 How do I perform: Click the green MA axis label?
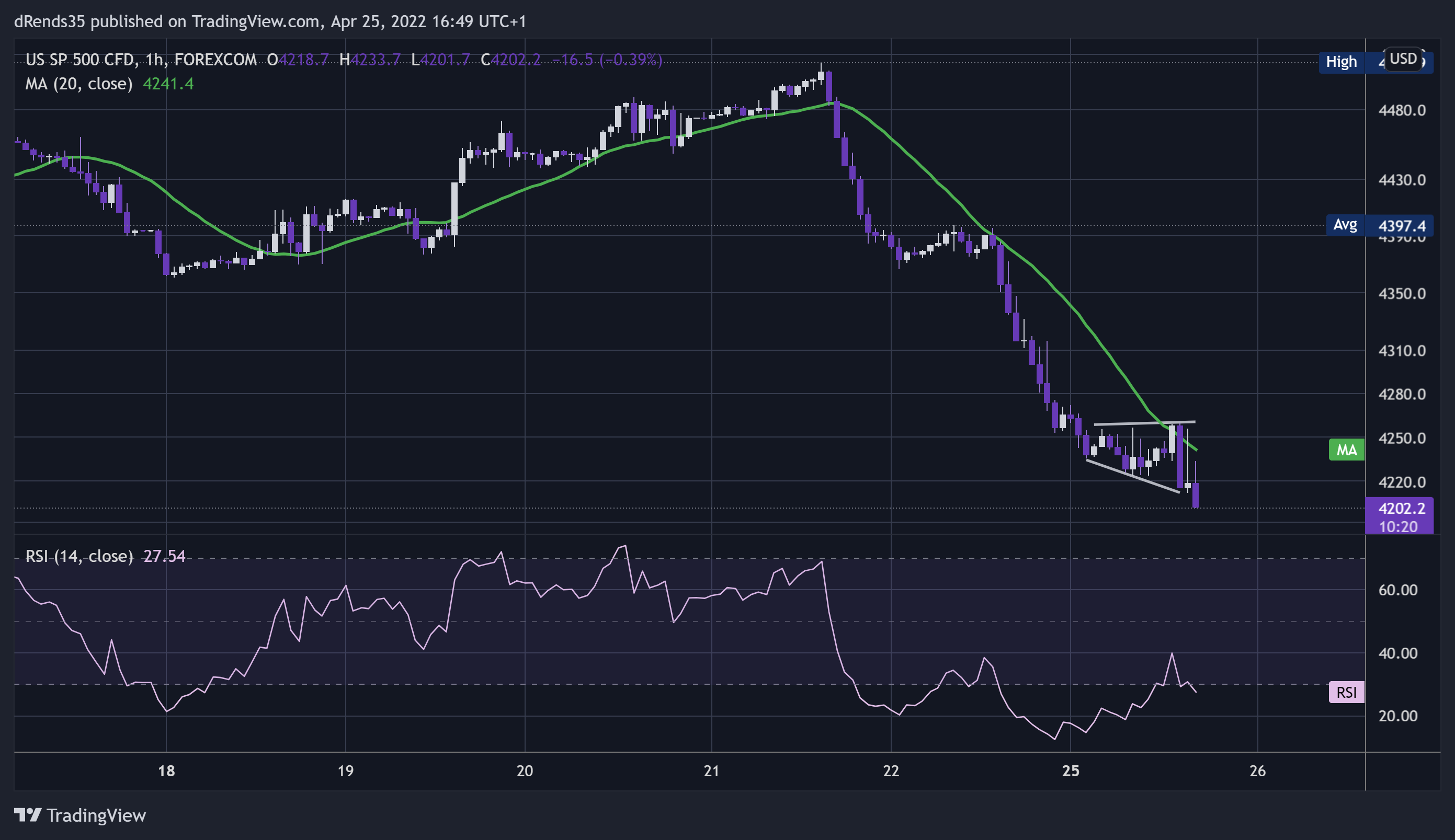pyautogui.click(x=1347, y=450)
